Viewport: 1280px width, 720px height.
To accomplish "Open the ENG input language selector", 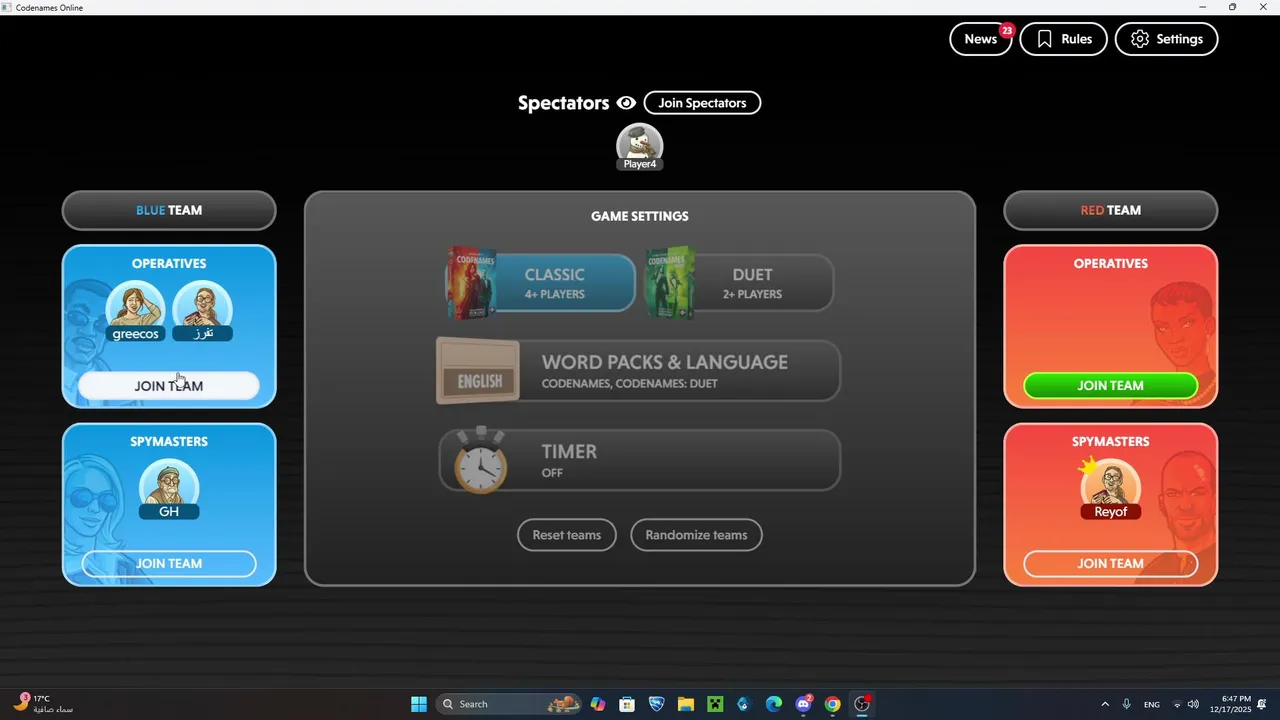I will click(x=1152, y=704).
